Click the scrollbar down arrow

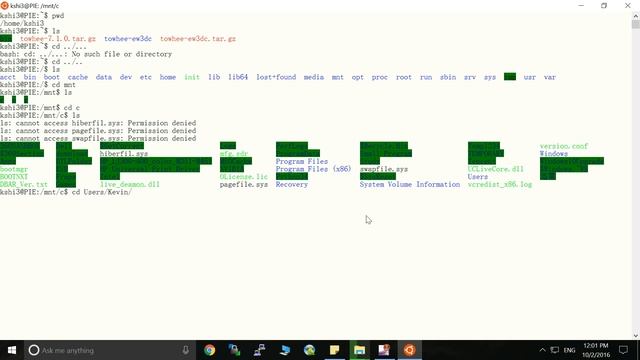(x=636, y=336)
